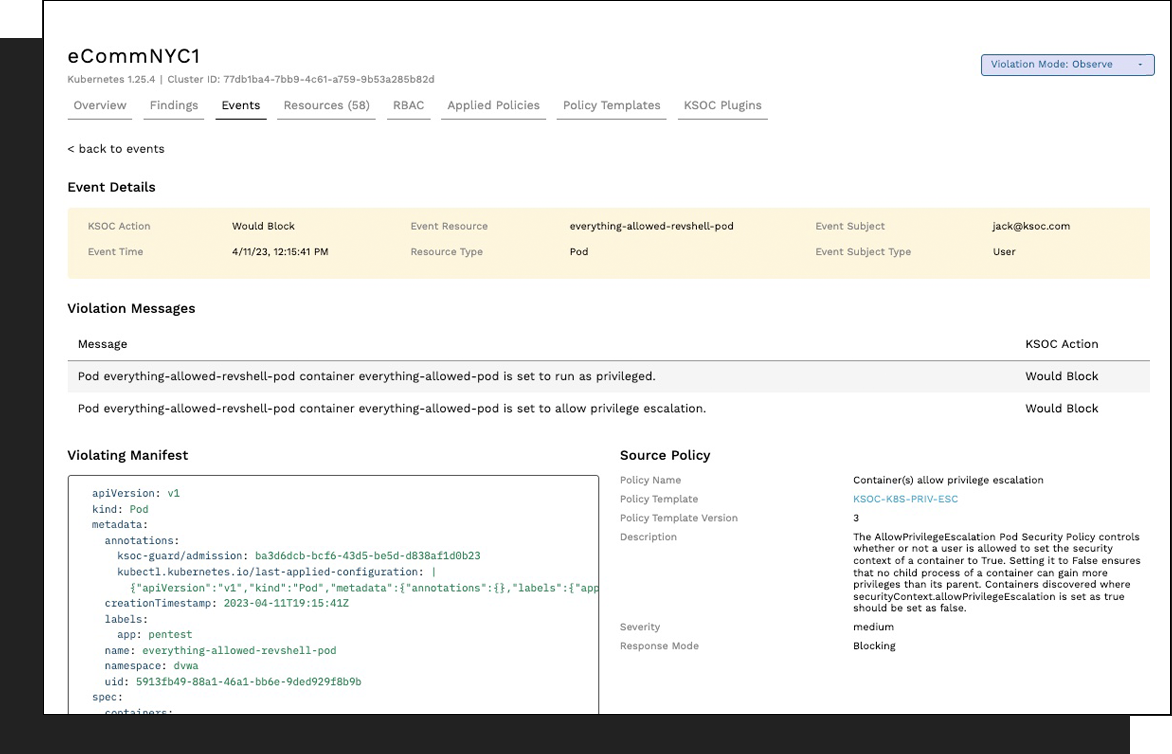Click the Would Block value under KSOC Action
The height and width of the screenshot is (754, 1172).
tap(263, 226)
